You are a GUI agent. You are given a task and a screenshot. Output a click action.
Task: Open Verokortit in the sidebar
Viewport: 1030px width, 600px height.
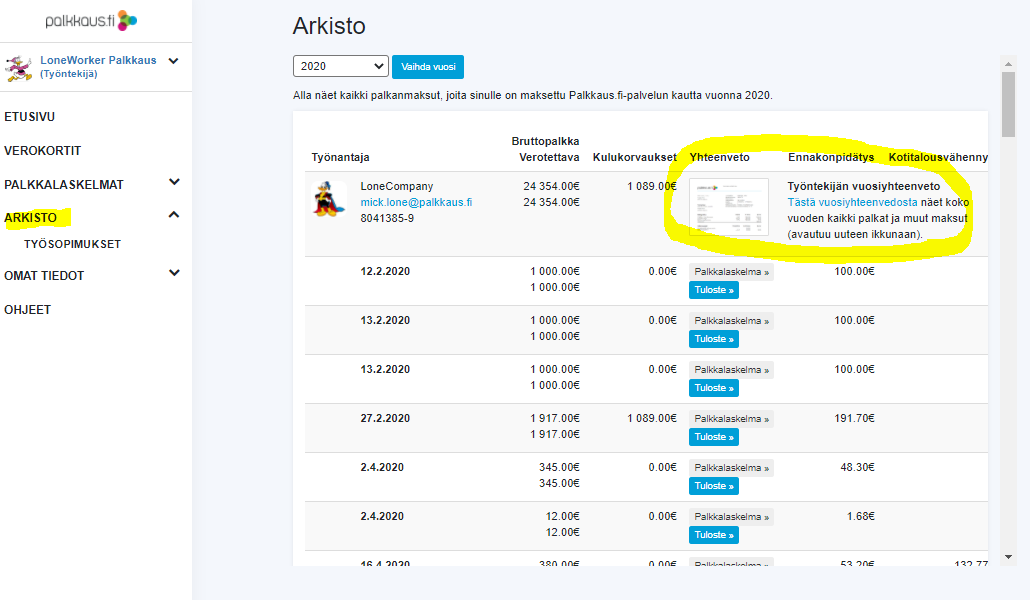42,151
